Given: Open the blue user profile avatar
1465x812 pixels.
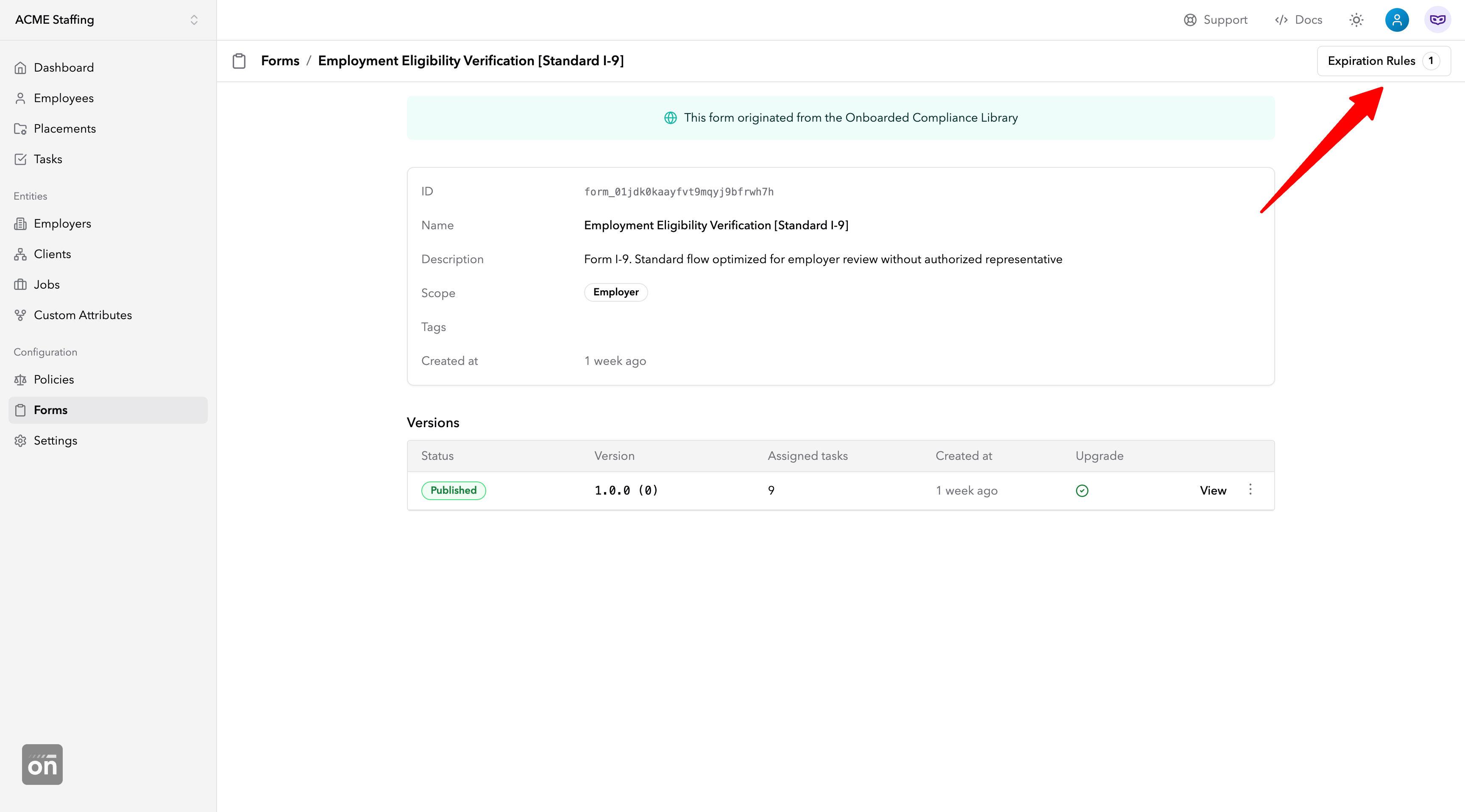Looking at the screenshot, I should tap(1397, 20).
